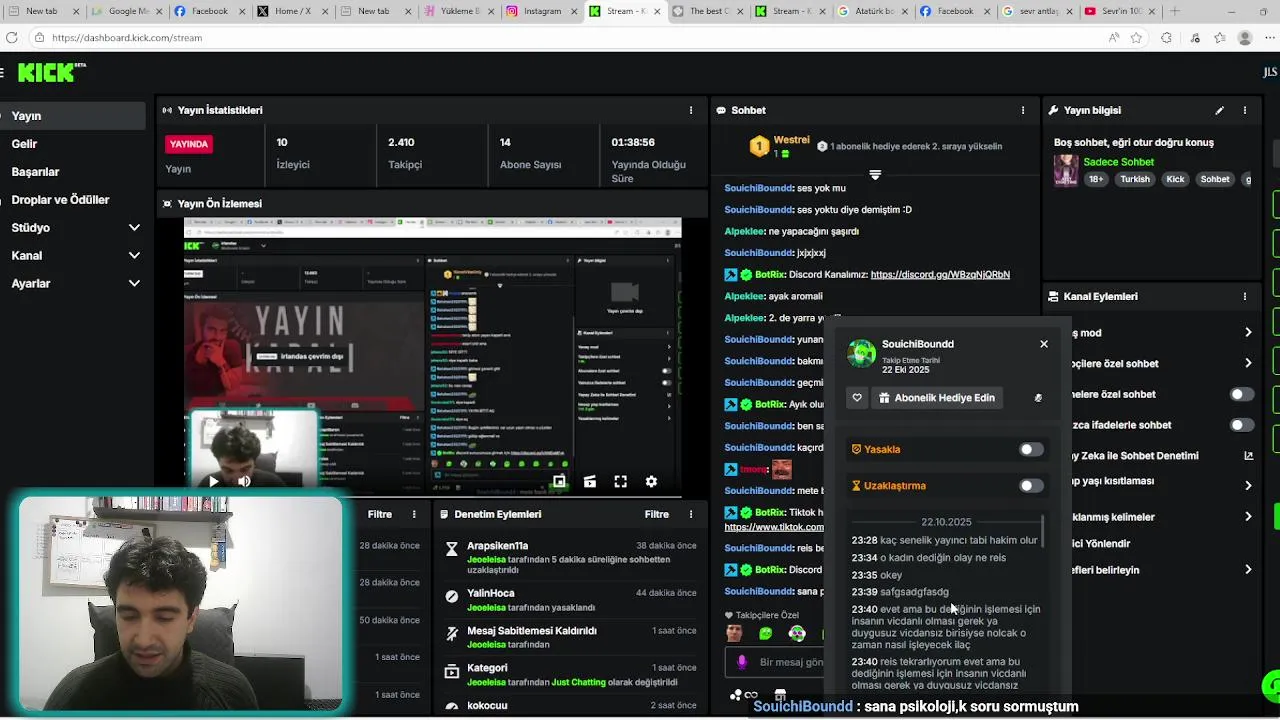Close the SouichiBoundd user card

1043,344
